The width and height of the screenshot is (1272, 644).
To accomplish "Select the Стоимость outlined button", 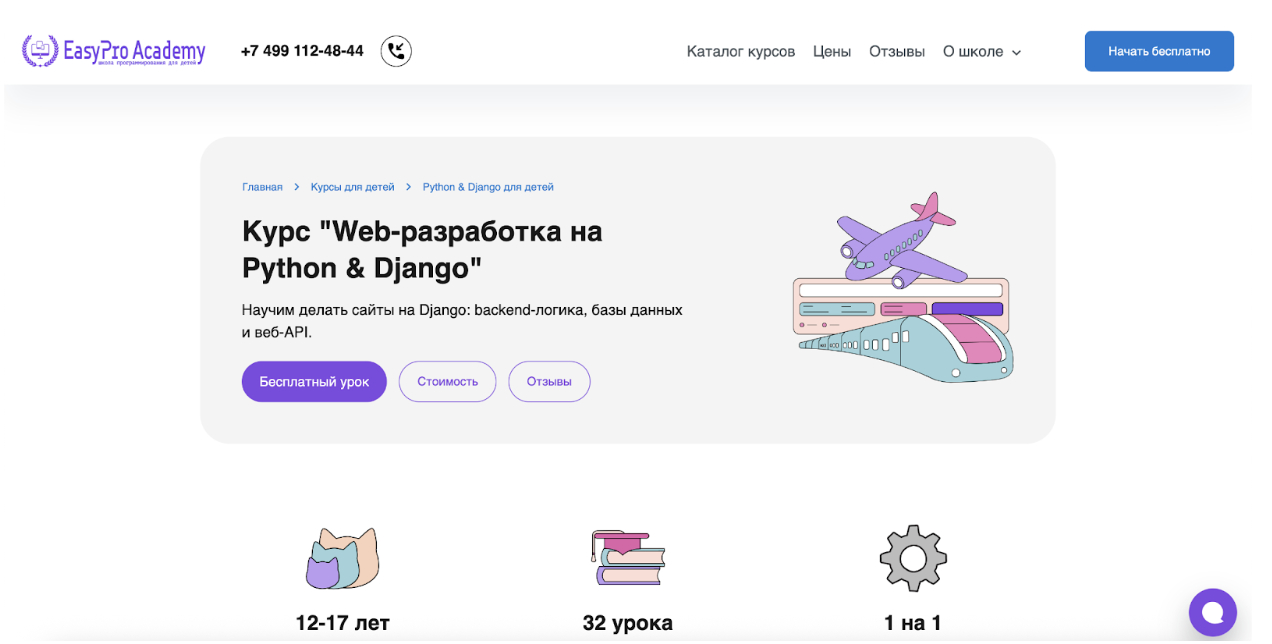I will click(447, 381).
